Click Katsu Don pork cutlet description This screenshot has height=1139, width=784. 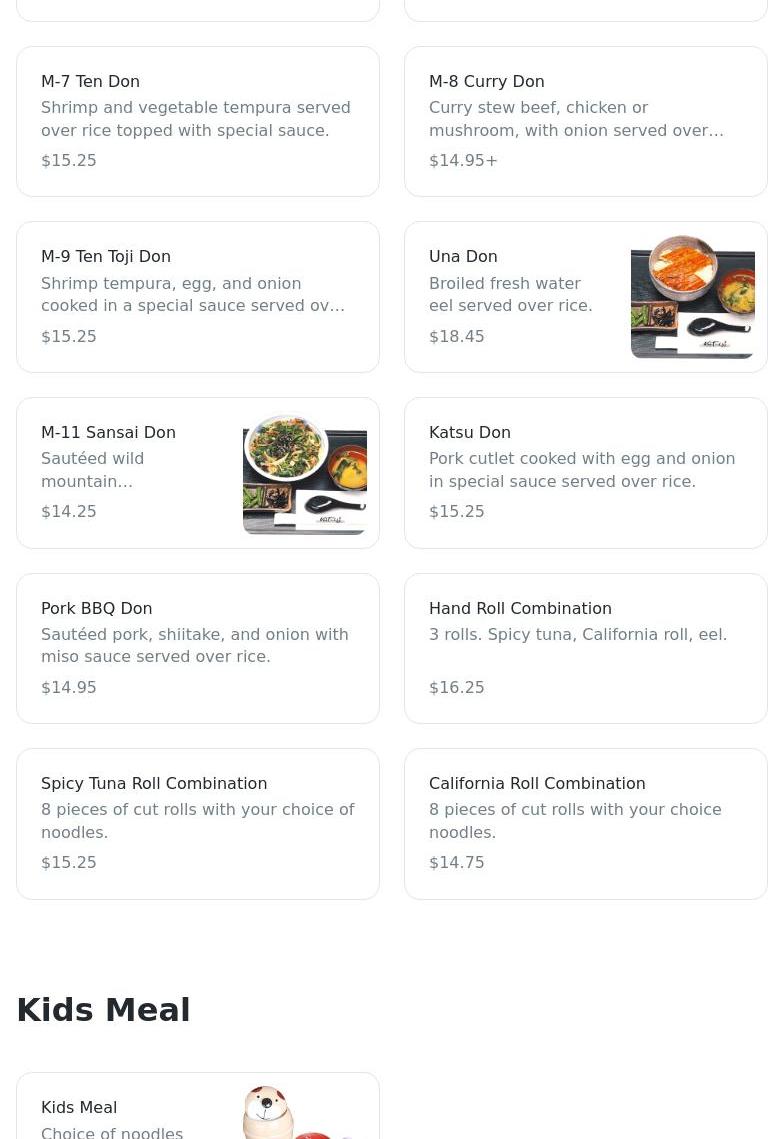[581, 470]
